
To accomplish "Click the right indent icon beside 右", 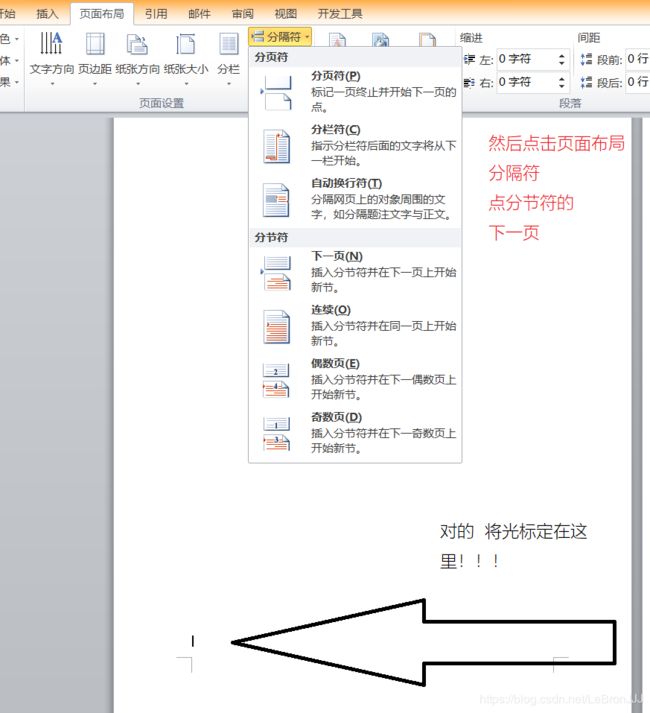I will [470, 82].
